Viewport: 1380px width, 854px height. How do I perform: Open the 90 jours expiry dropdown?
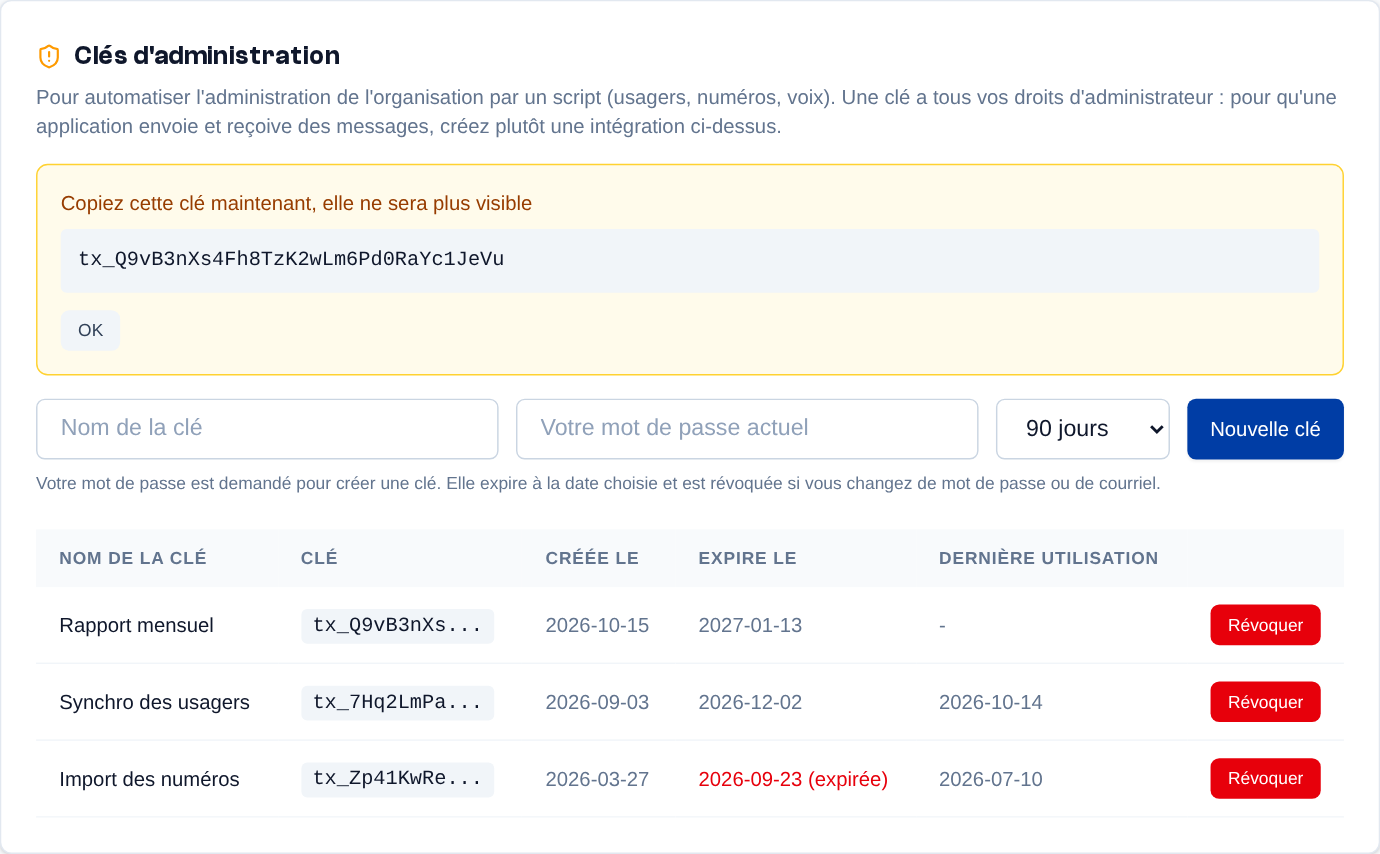point(1083,429)
